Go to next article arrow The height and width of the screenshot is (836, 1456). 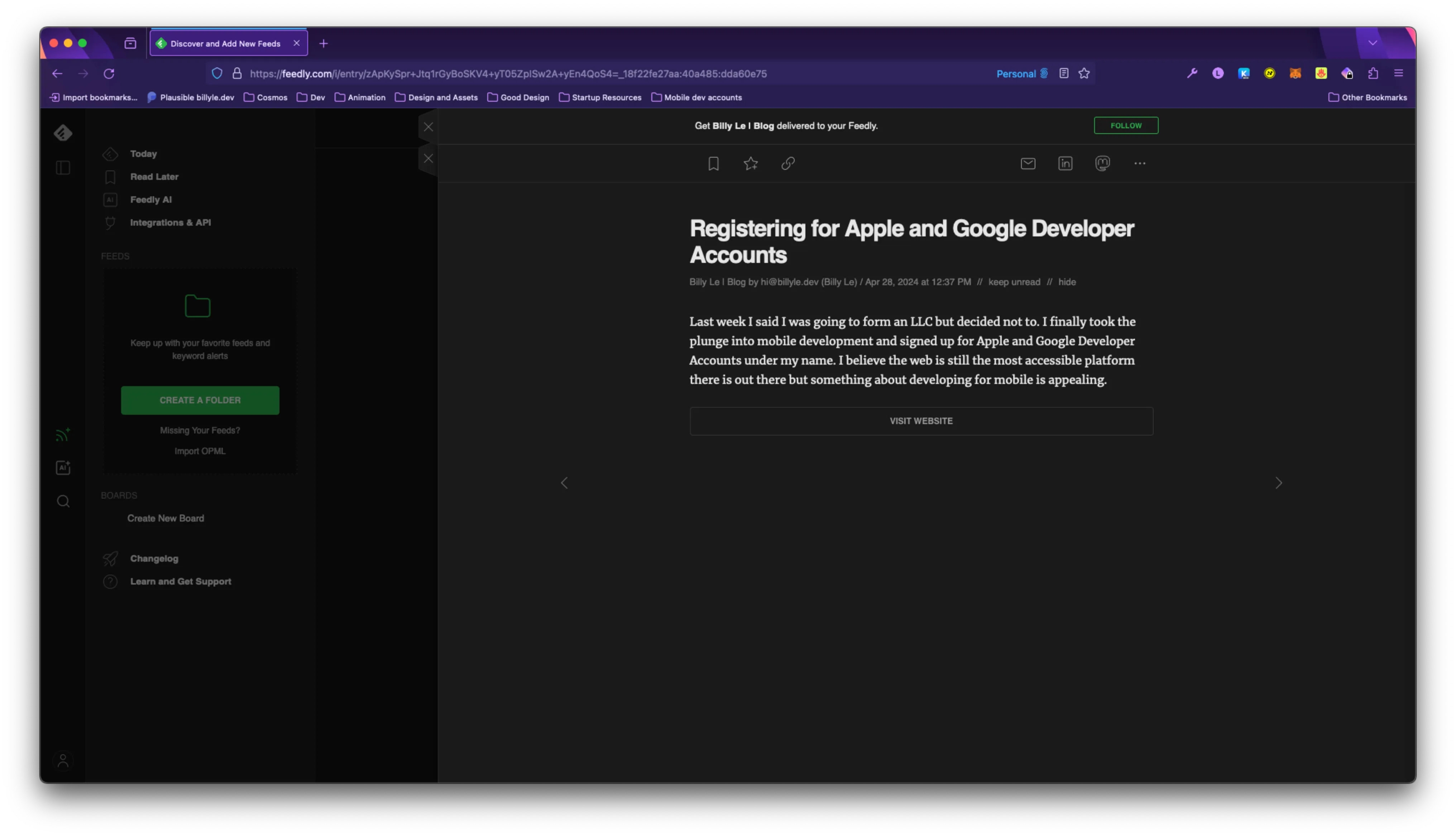click(1279, 484)
